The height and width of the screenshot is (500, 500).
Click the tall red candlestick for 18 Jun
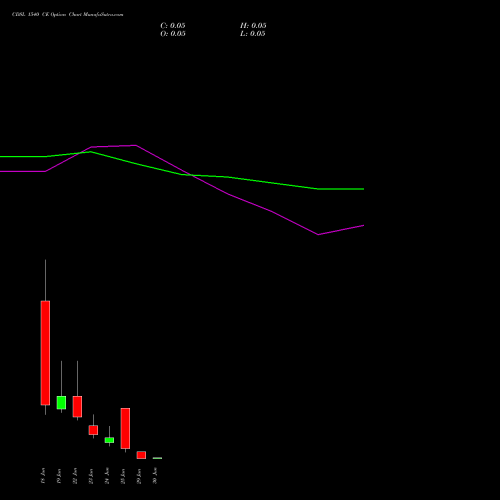tap(45, 353)
